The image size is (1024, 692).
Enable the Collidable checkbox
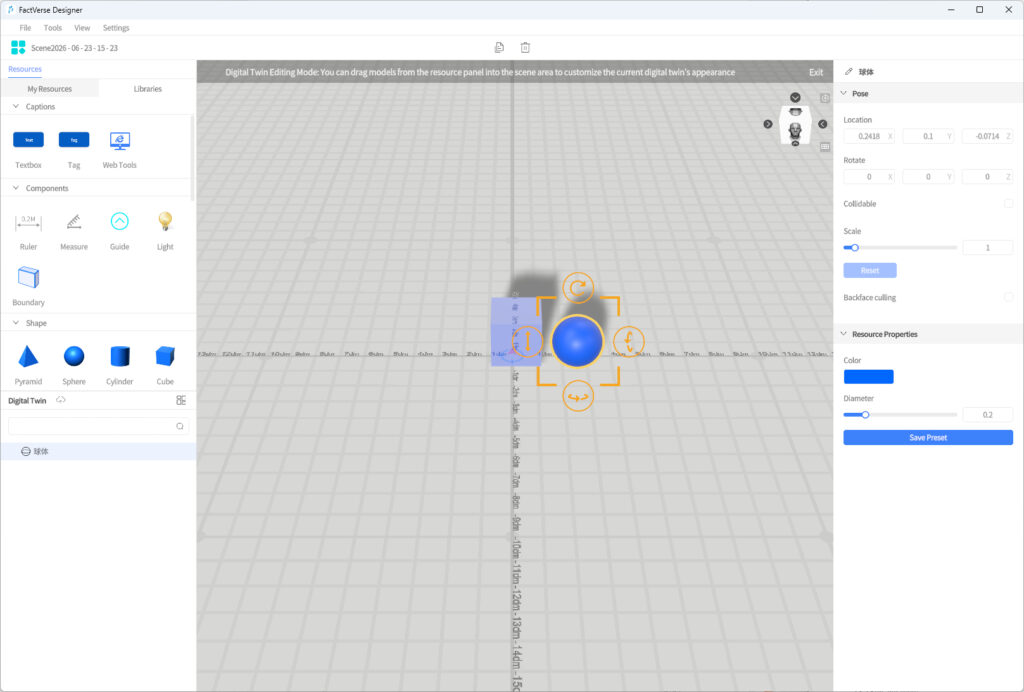(1008, 204)
